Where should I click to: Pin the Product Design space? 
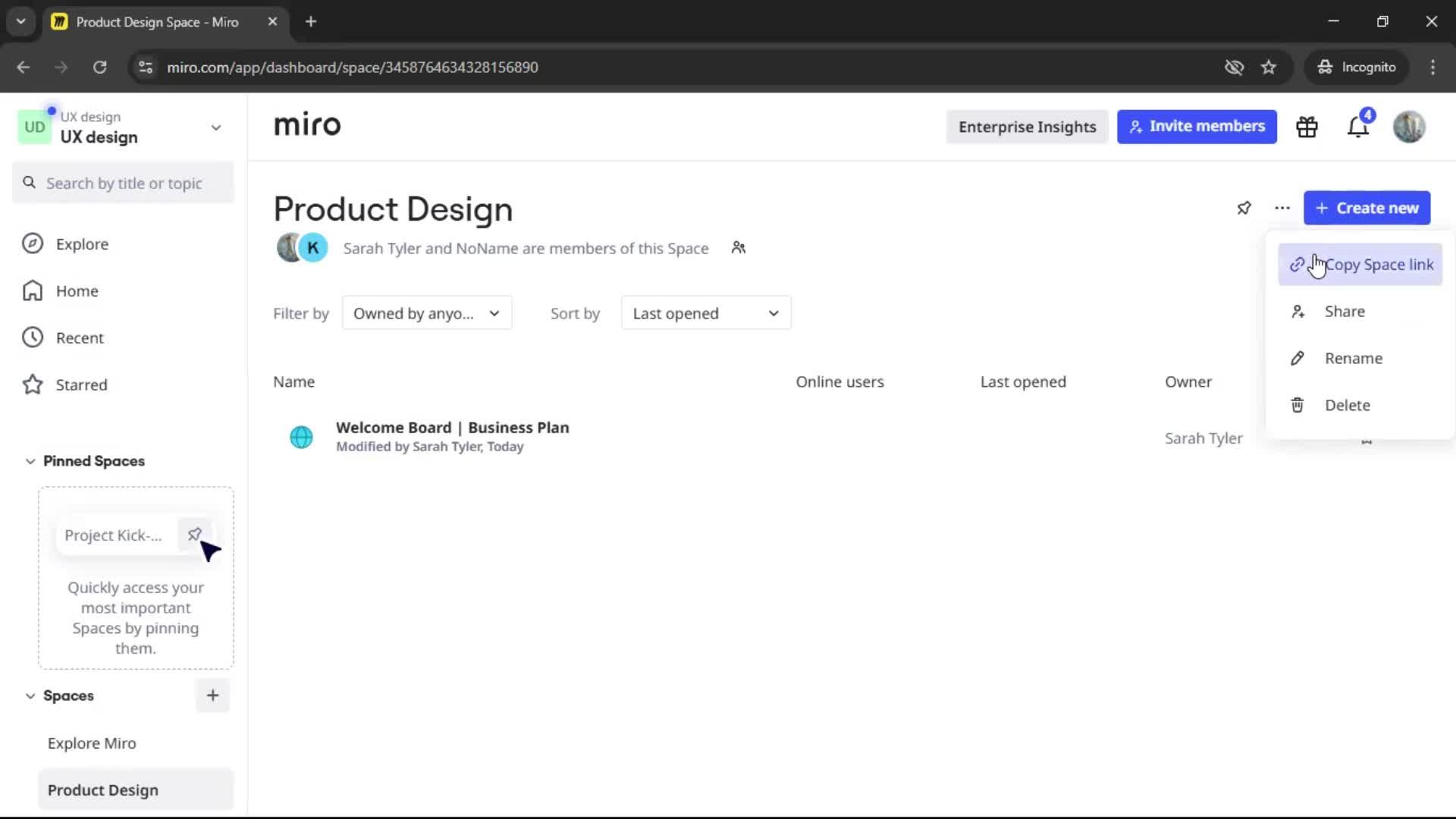1244,208
